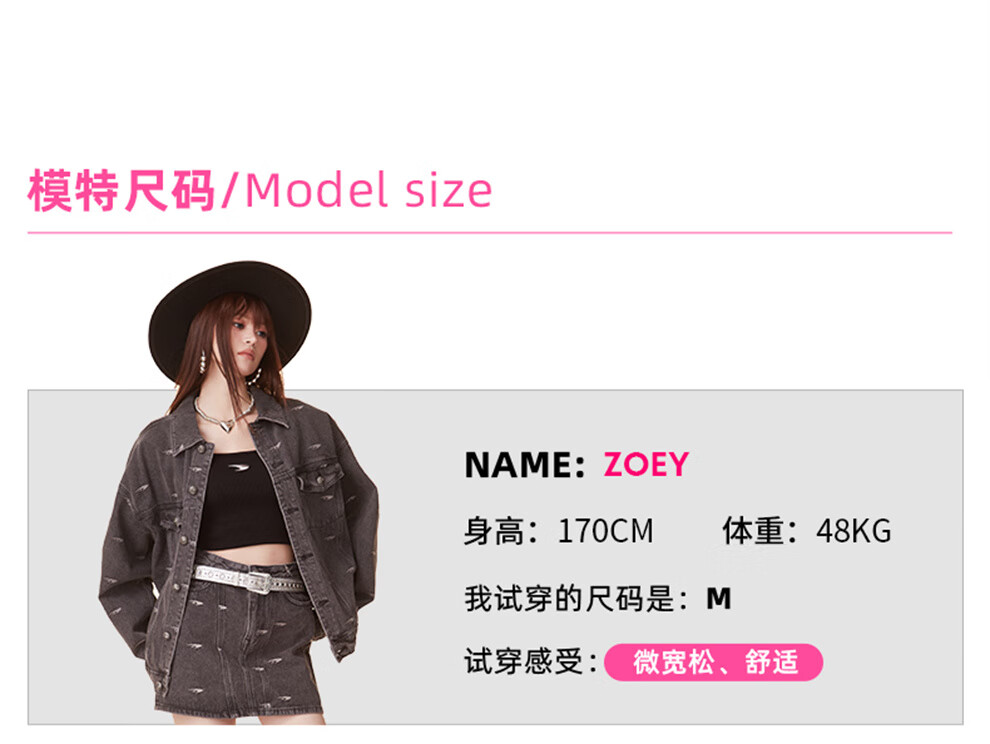The image size is (990, 744).
Task: Click the model's dangling earring
Action: tap(203, 363)
